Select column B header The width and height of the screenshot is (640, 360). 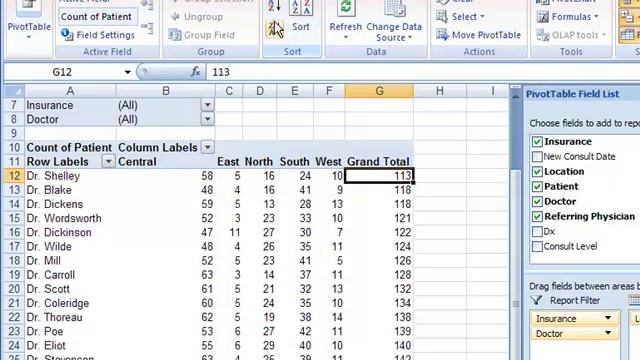click(x=166, y=91)
